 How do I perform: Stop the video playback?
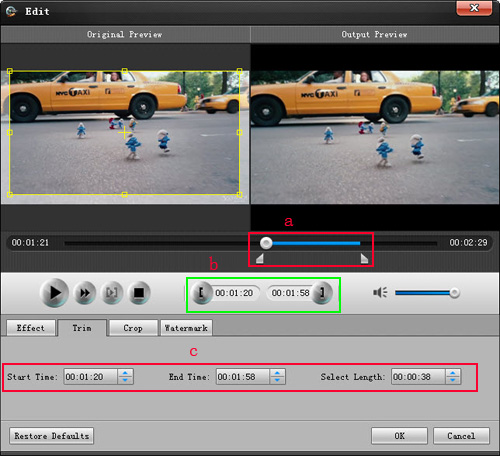pyautogui.click(x=139, y=293)
